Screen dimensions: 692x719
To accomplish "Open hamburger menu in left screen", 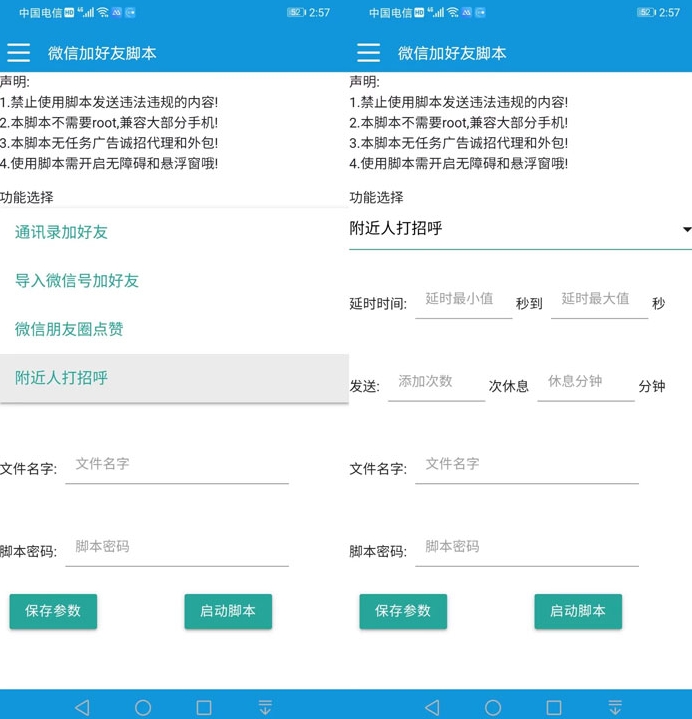I will [x=19, y=53].
